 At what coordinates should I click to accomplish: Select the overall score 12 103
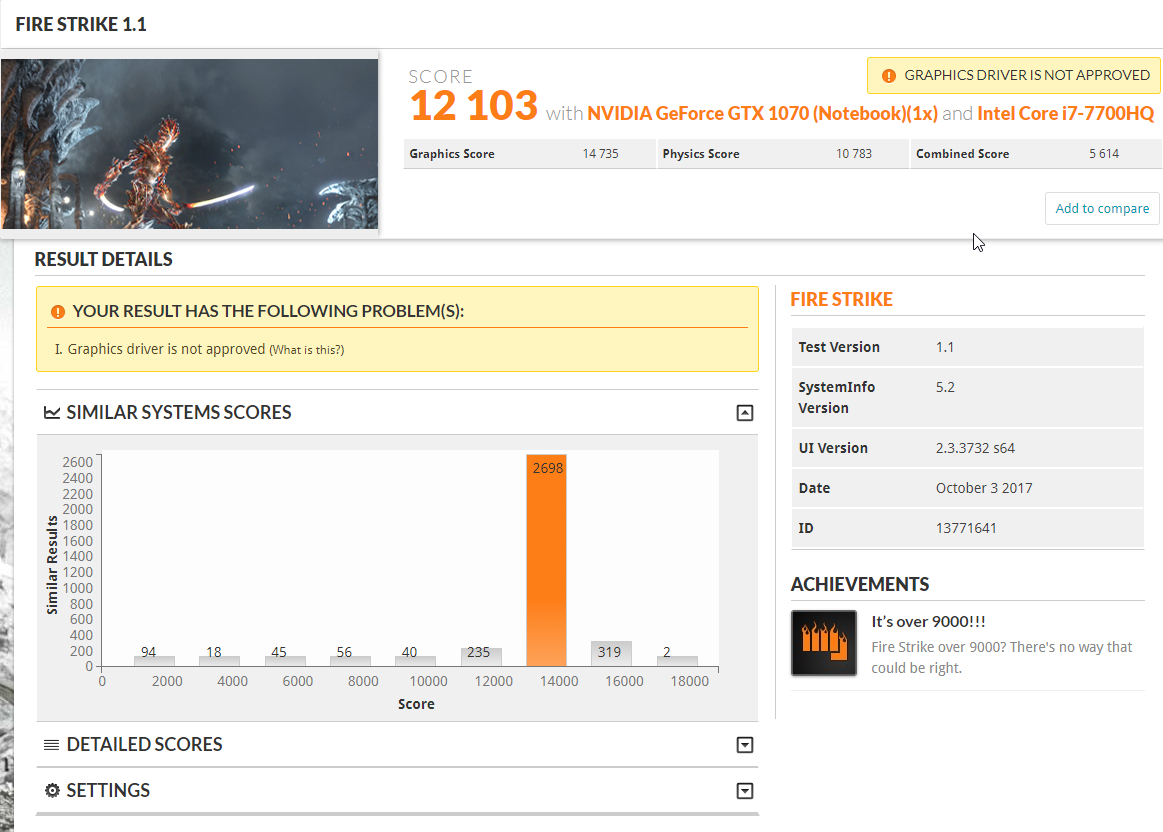(x=473, y=105)
